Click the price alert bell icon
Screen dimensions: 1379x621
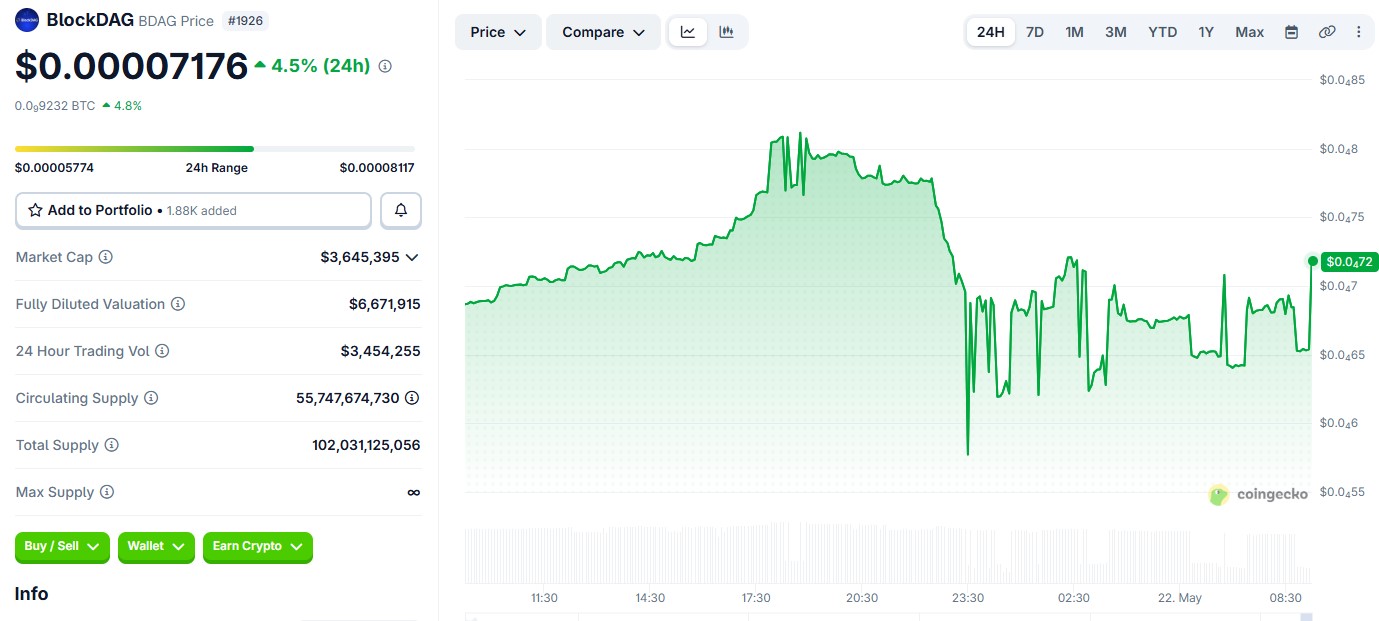pyautogui.click(x=401, y=210)
